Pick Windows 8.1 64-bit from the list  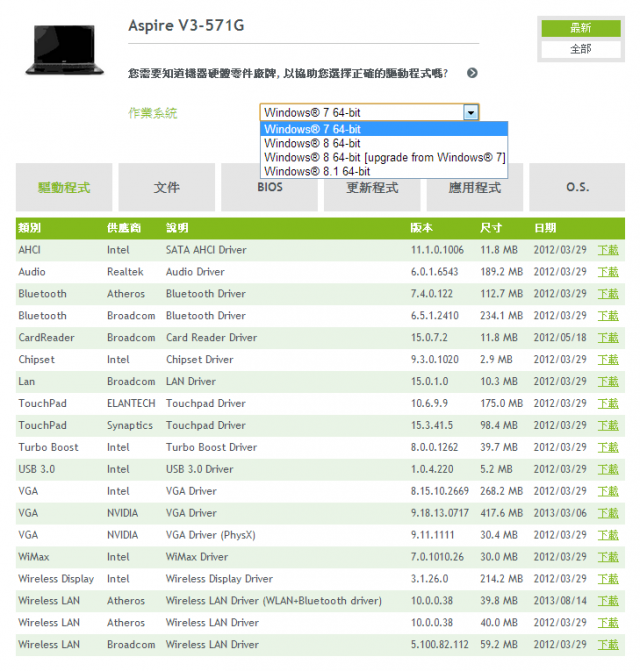(384, 171)
